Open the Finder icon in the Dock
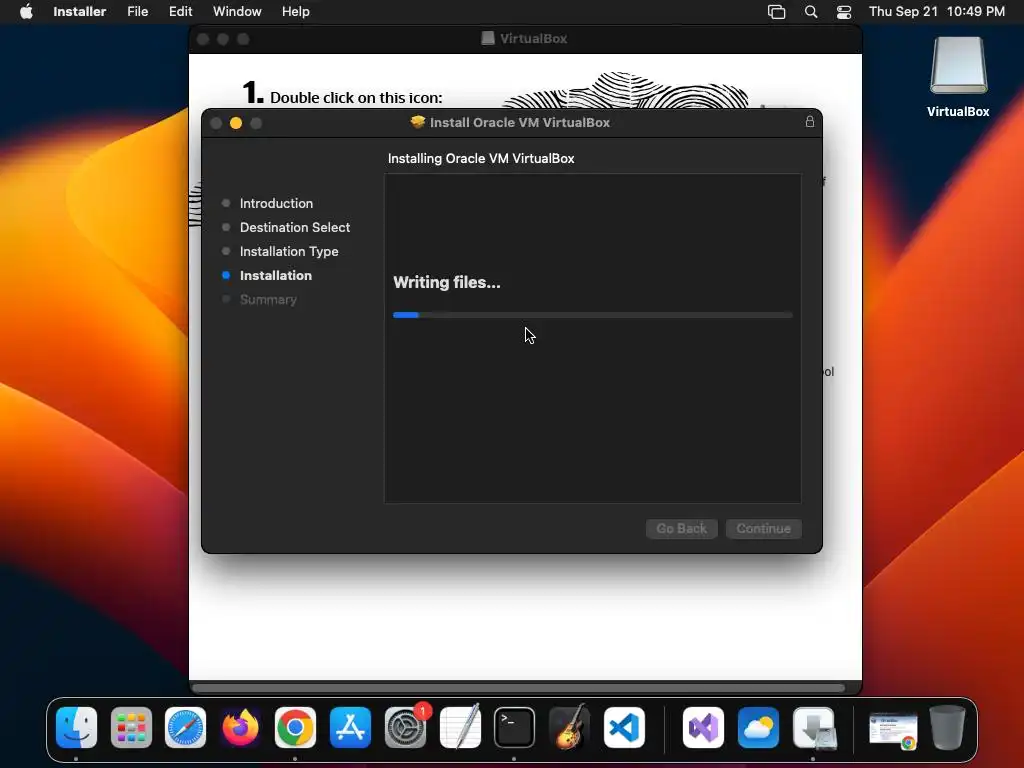Viewport: 1024px width, 768px height. 76,727
